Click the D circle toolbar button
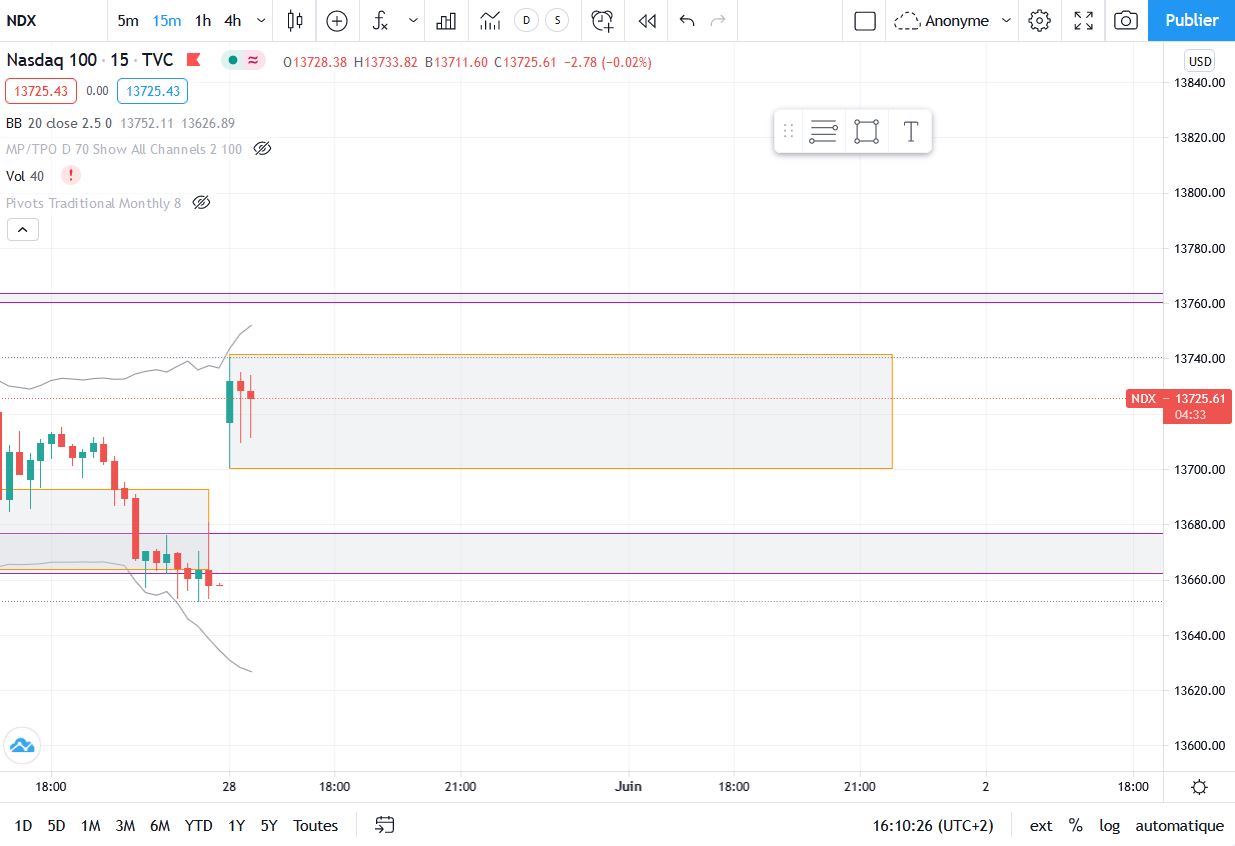The width and height of the screenshot is (1235, 846). coord(527,20)
